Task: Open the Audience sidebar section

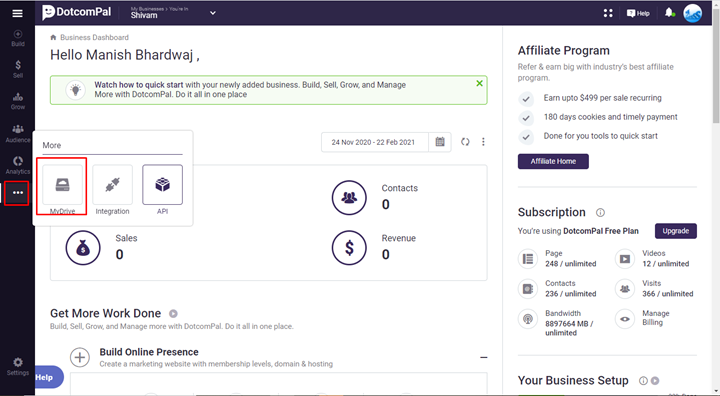Action: [17, 133]
